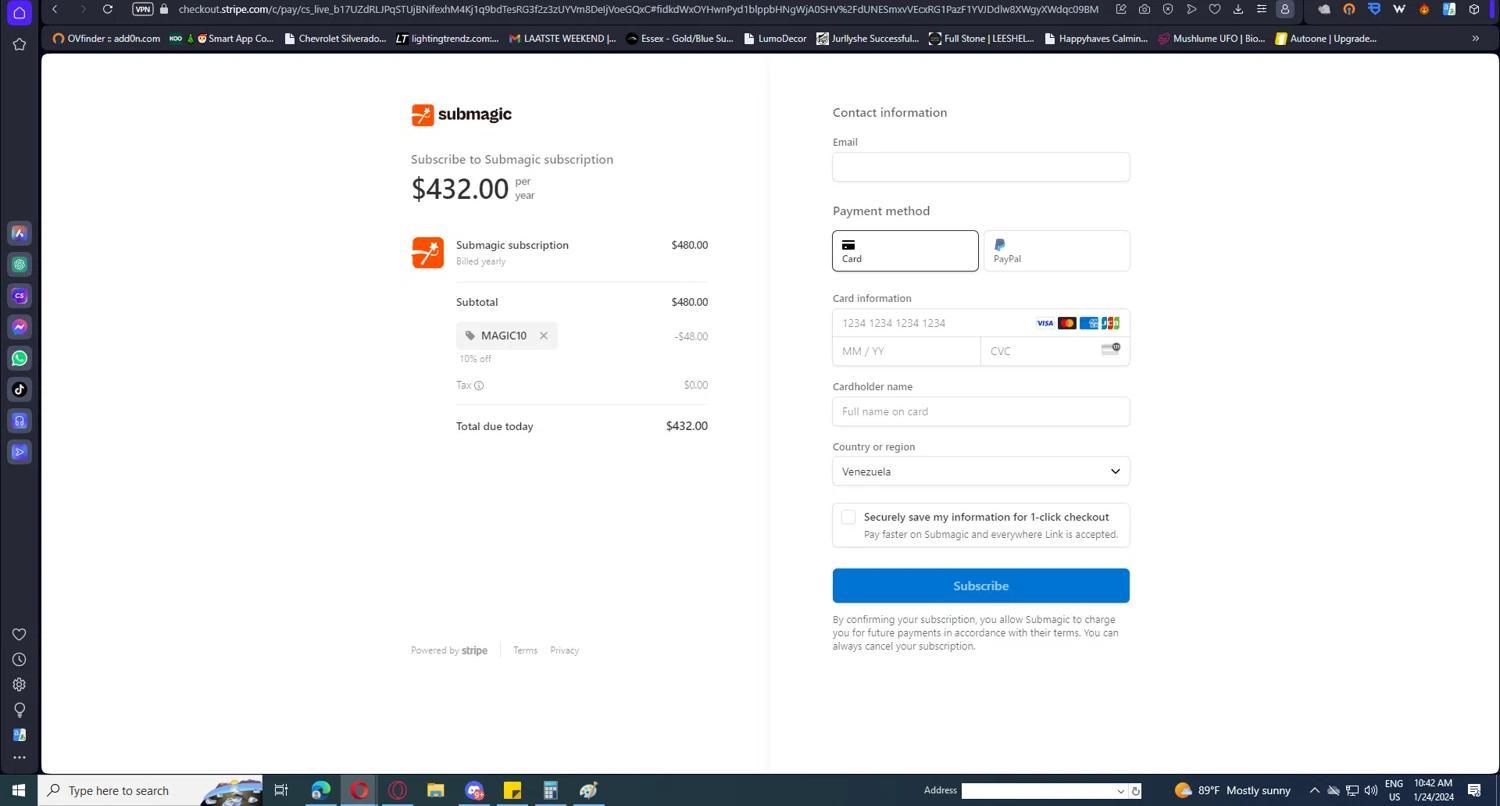Click the Powered by Stripe link
Image resolution: width=1500 pixels, height=806 pixels.
[x=449, y=651]
